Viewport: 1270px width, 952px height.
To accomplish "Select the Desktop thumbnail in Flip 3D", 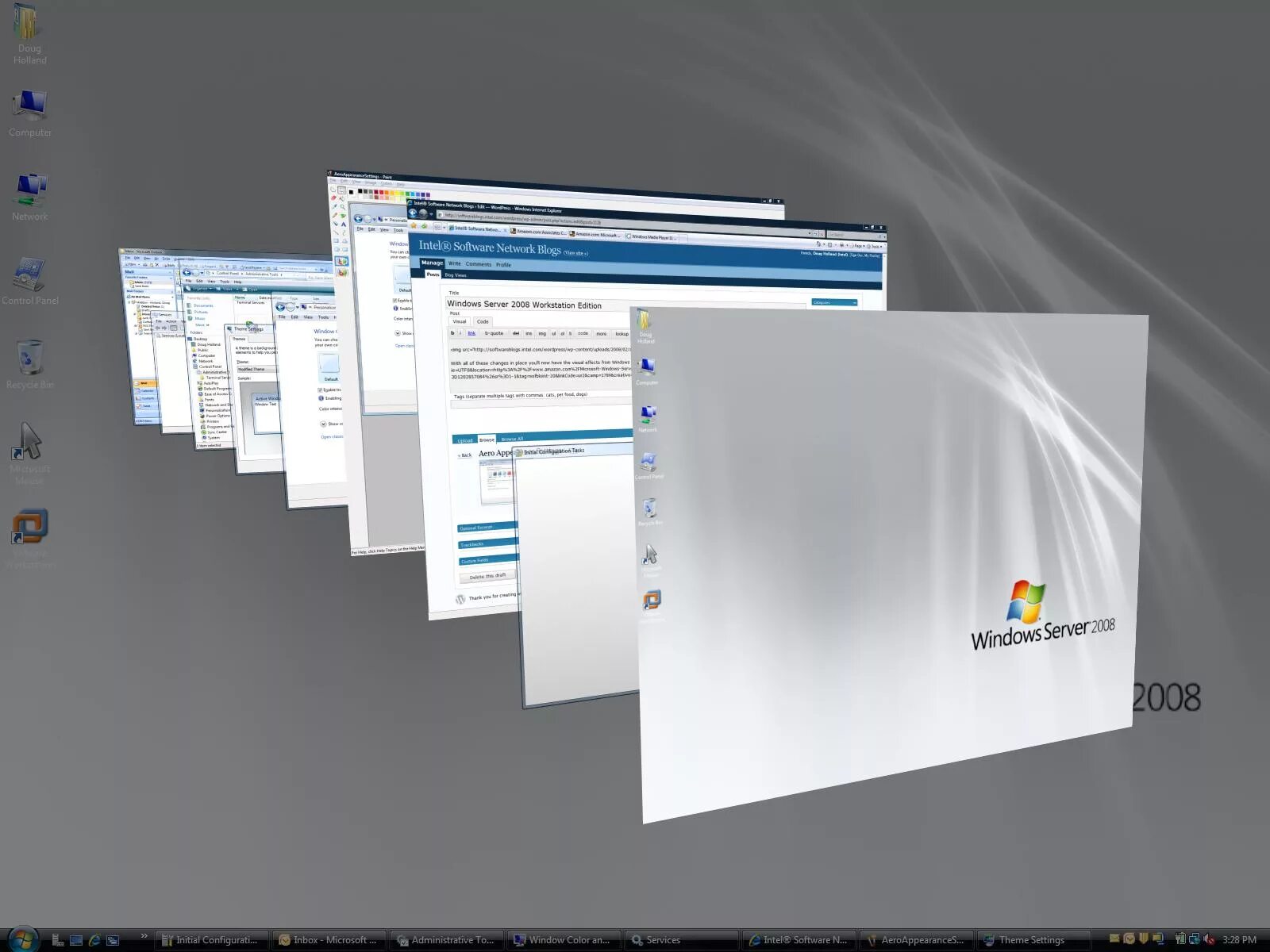I will [x=889, y=563].
